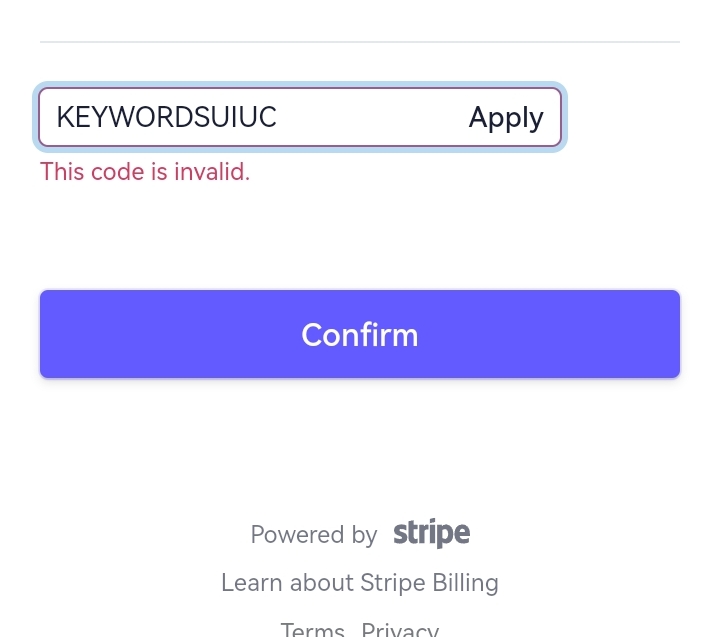Click the Stripe logo
Screen dimensions: 720x637
coord(431,533)
